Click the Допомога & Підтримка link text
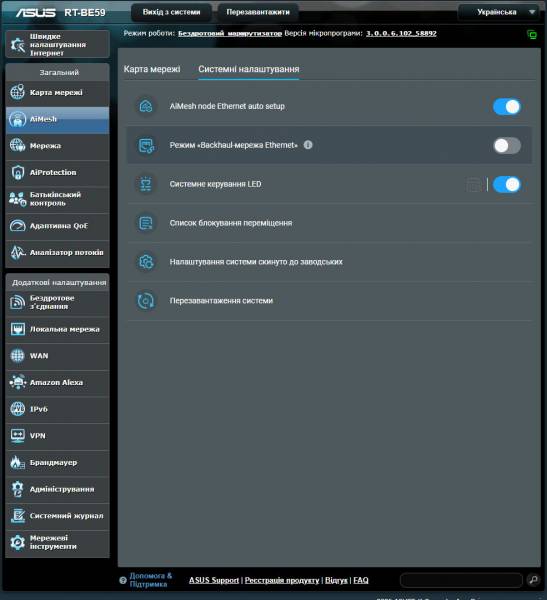 [150, 580]
